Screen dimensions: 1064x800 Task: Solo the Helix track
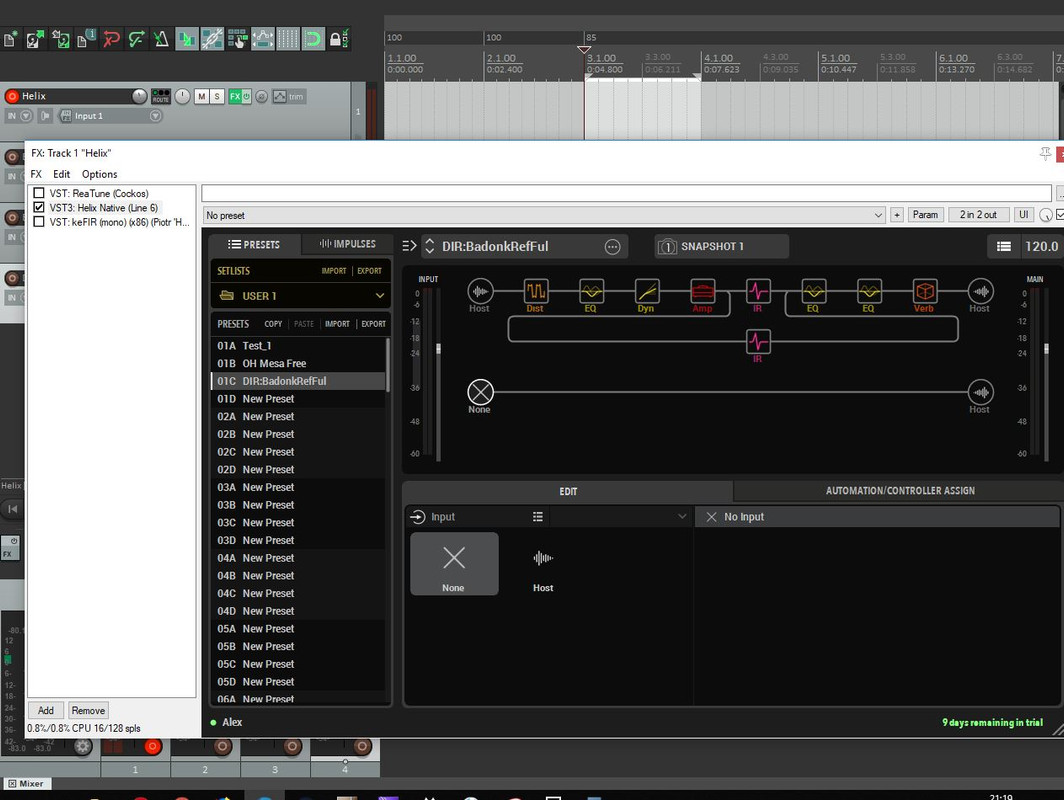tap(216, 96)
